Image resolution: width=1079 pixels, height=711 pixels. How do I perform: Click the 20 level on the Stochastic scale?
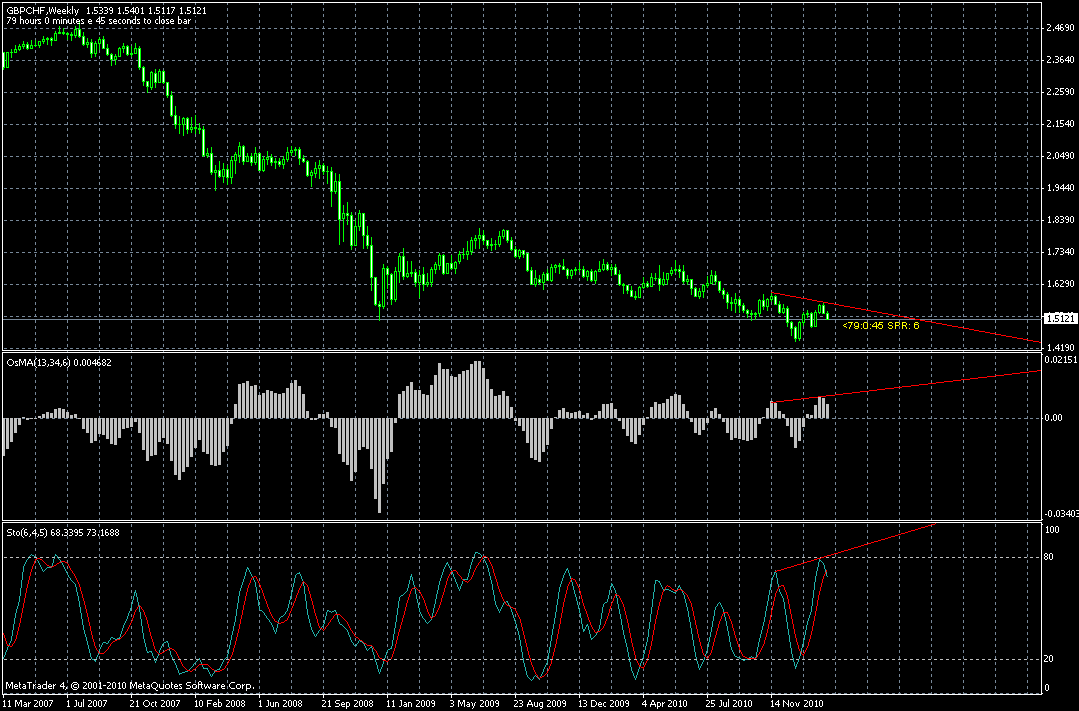click(1049, 659)
